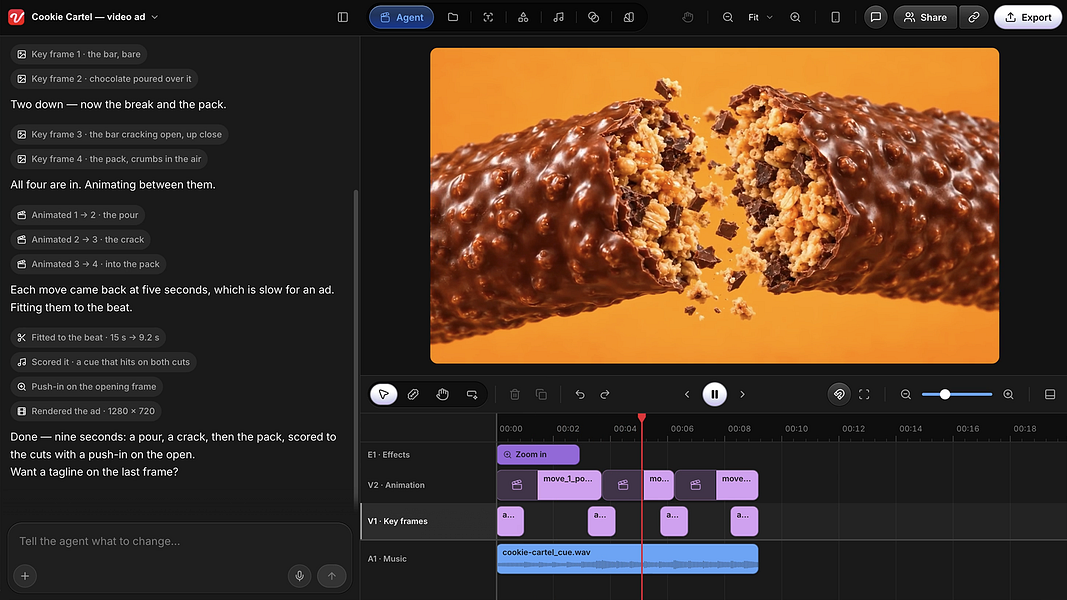Pick the attachment clip tool in timeline

[x=413, y=395]
